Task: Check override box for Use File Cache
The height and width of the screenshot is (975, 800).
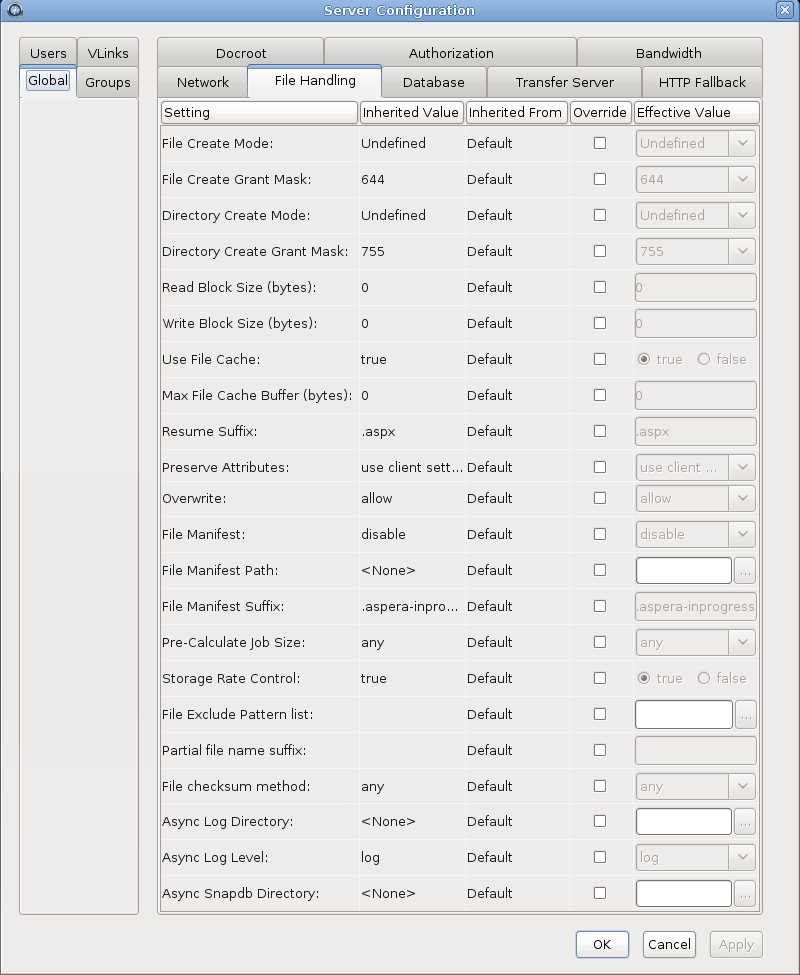Action: pyautogui.click(x=600, y=359)
